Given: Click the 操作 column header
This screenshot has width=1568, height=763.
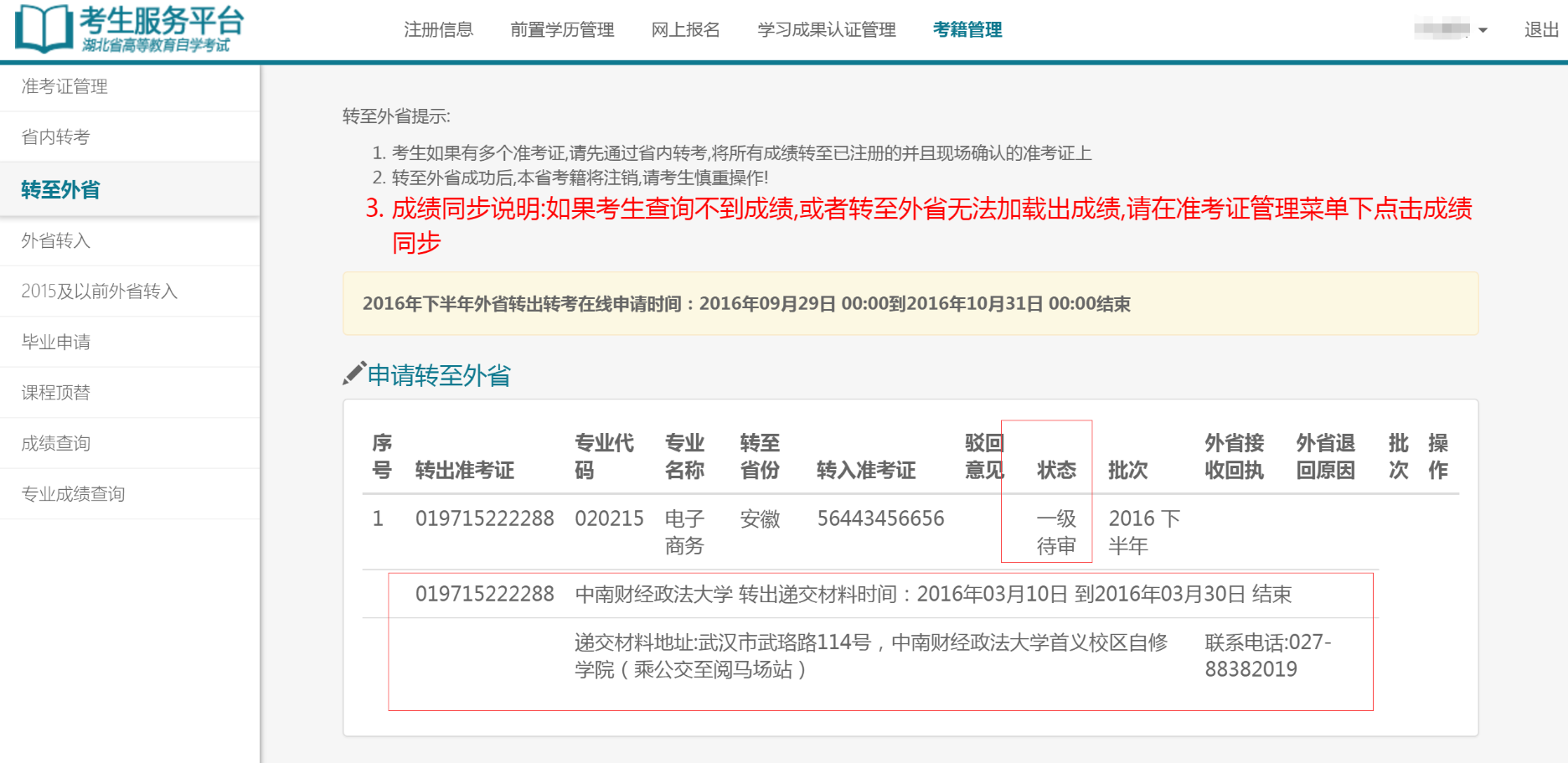Looking at the screenshot, I should (x=1438, y=456).
